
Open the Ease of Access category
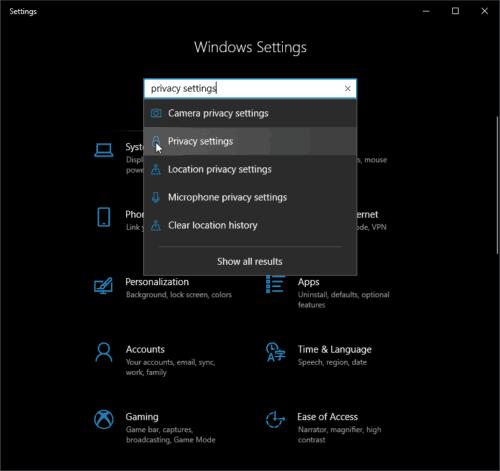(324, 427)
